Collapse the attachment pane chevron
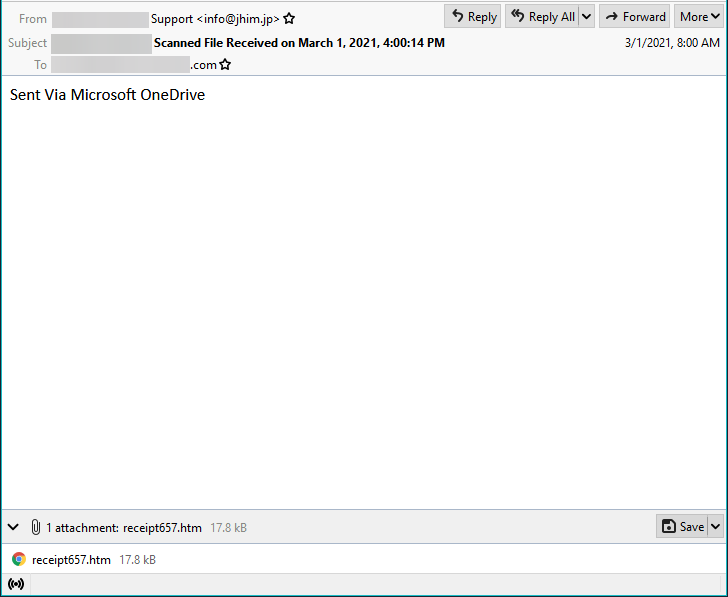This screenshot has height=597, width=728. [x=14, y=527]
